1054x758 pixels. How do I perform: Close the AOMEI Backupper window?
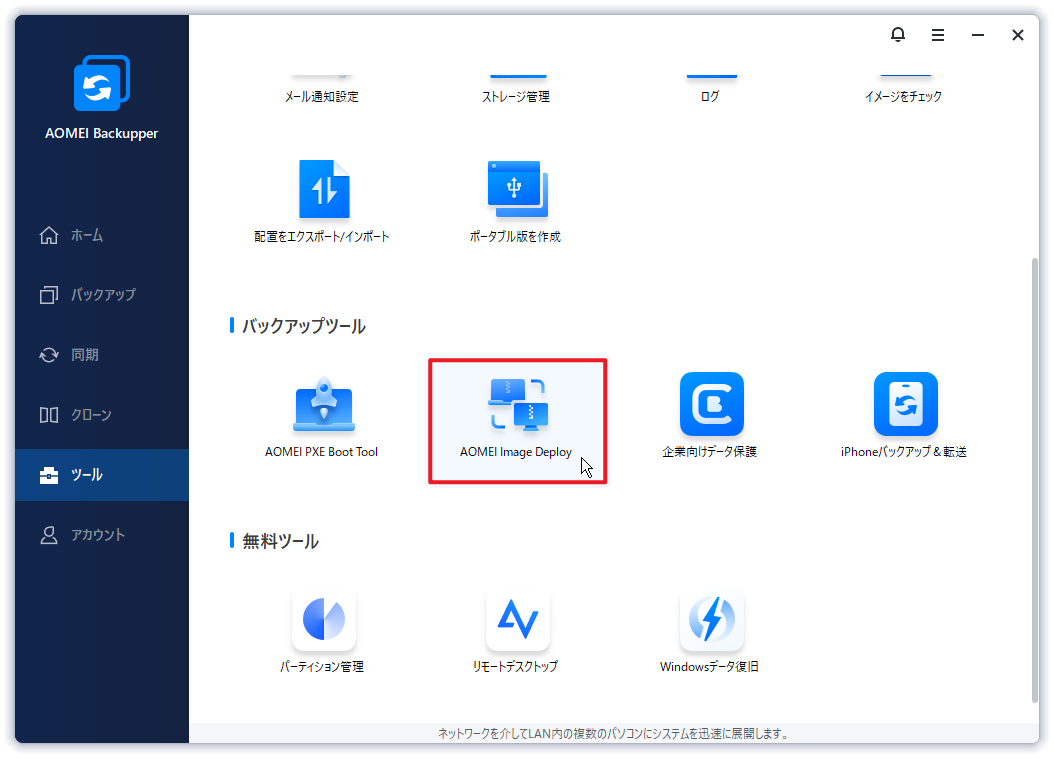pos(1018,35)
